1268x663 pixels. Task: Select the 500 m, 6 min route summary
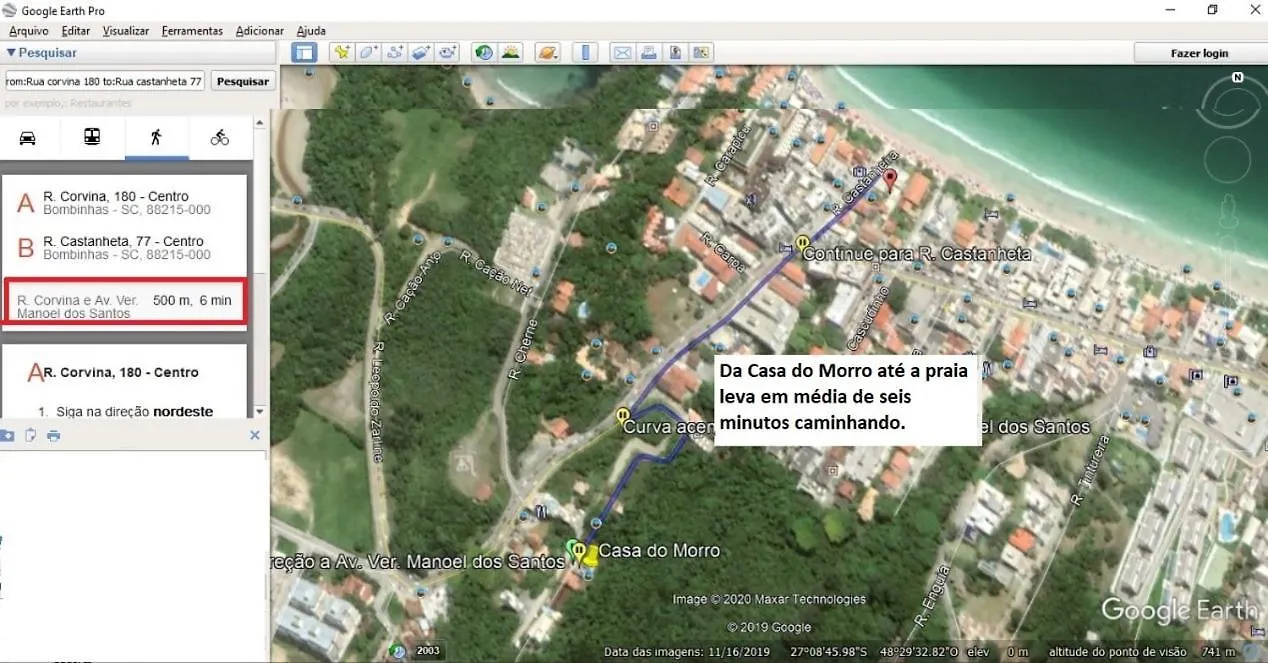[126, 300]
